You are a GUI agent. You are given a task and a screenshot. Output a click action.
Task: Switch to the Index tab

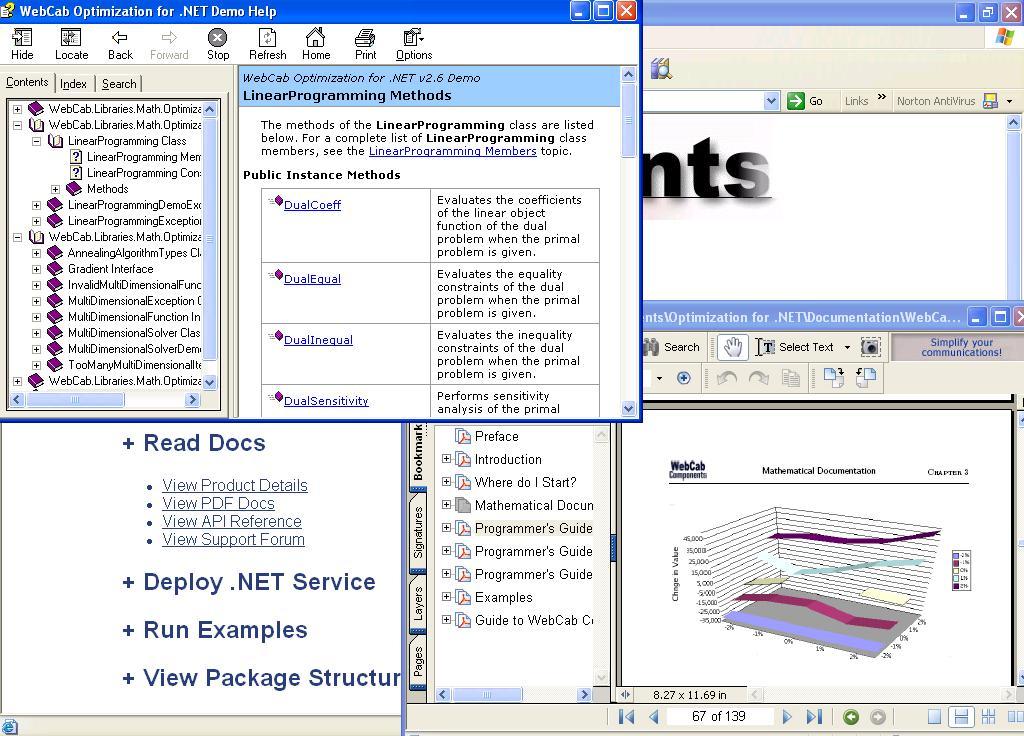pyautogui.click(x=73, y=84)
